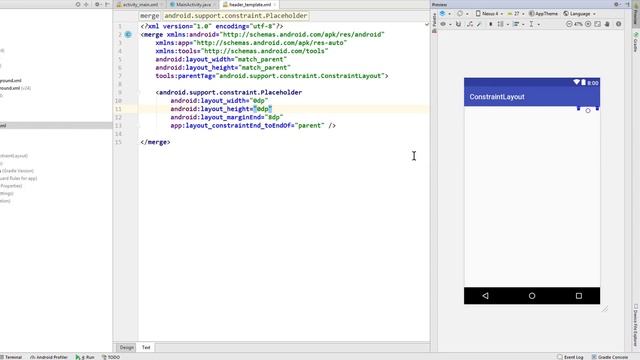Open the AppTheme theme selector

(543, 14)
